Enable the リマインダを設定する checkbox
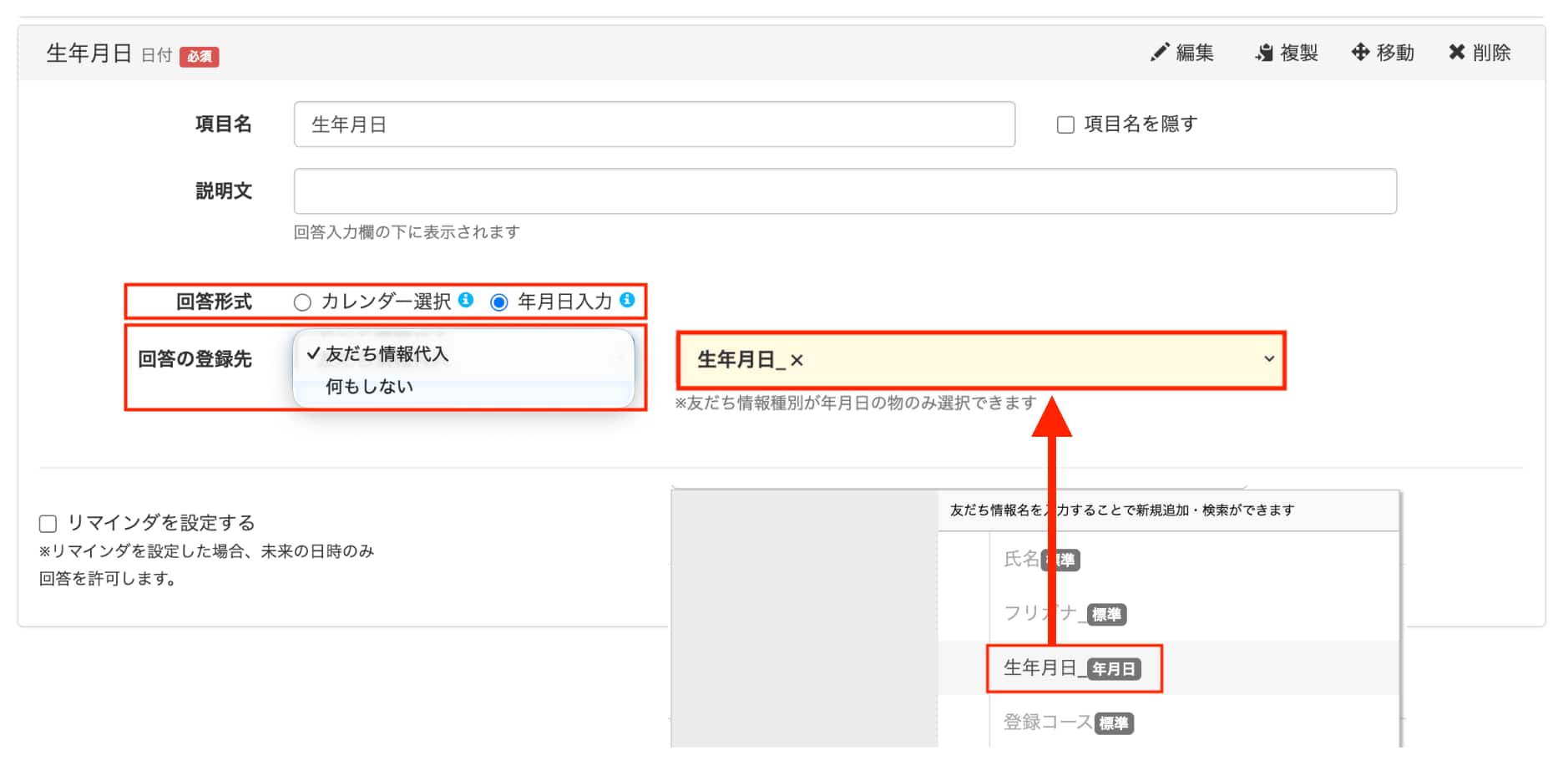The width and height of the screenshot is (1568, 771). tap(47, 522)
